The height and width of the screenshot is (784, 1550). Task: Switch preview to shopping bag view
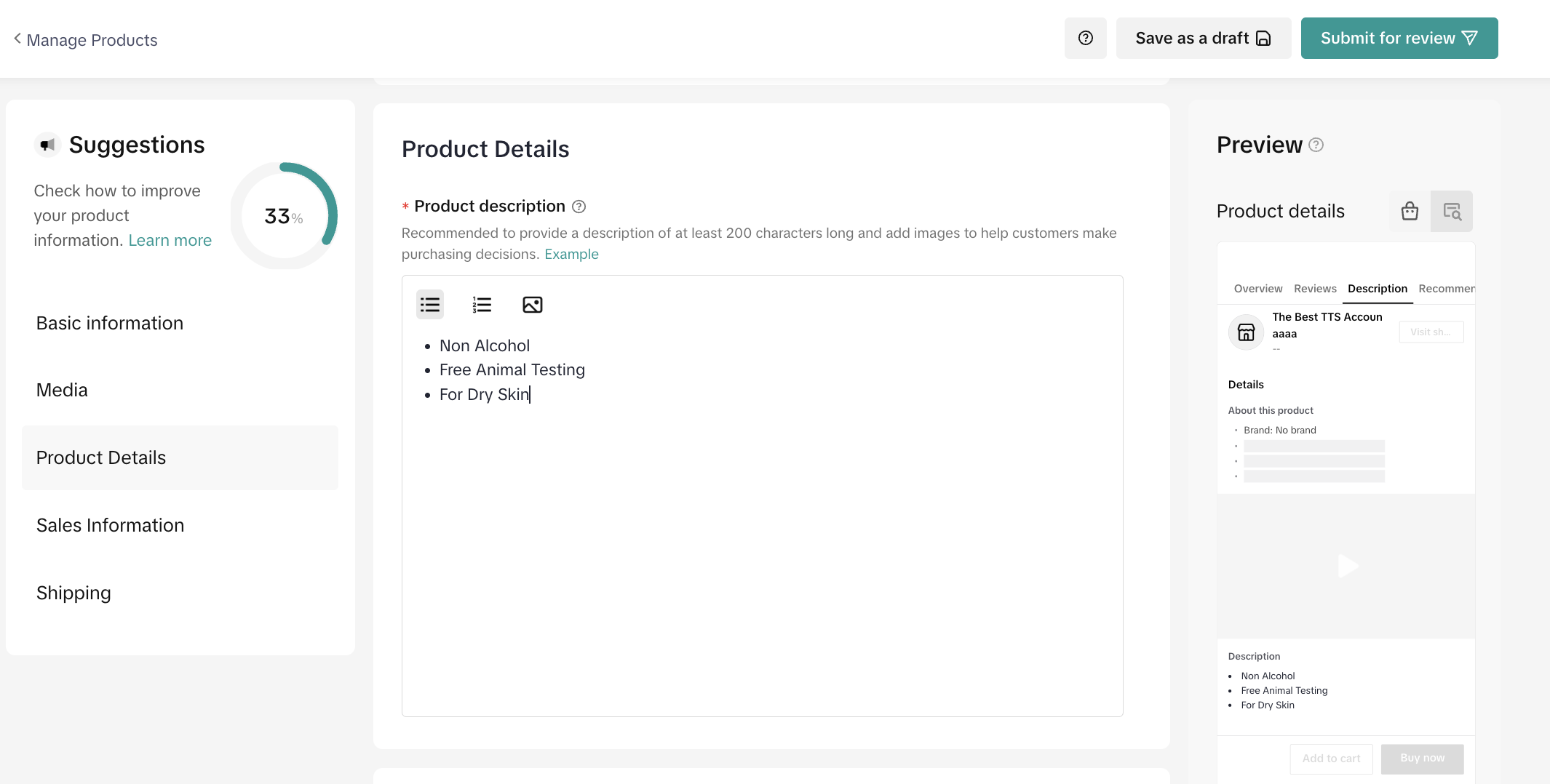coord(1410,211)
